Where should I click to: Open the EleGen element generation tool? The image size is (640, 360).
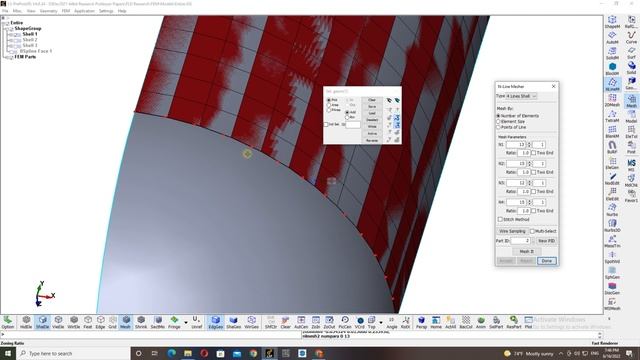point(612,163)
